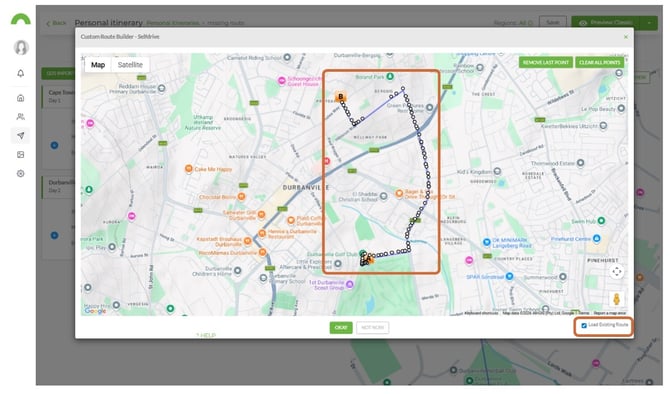This screenshot has height=394, width=670.
Task: Open settings gear in sidebar
Action: pos(21,173)
